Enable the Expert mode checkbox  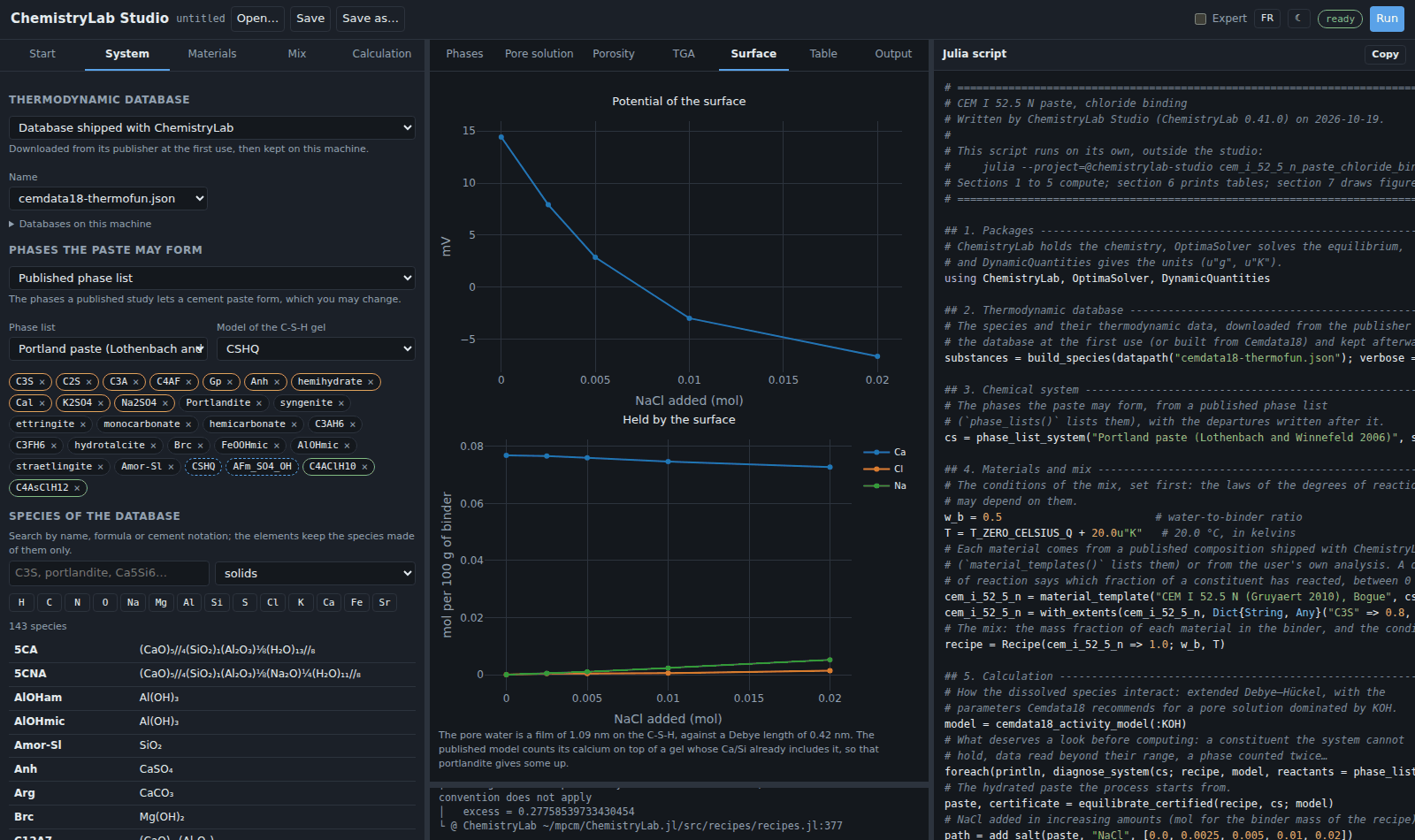pos(1200,19)
